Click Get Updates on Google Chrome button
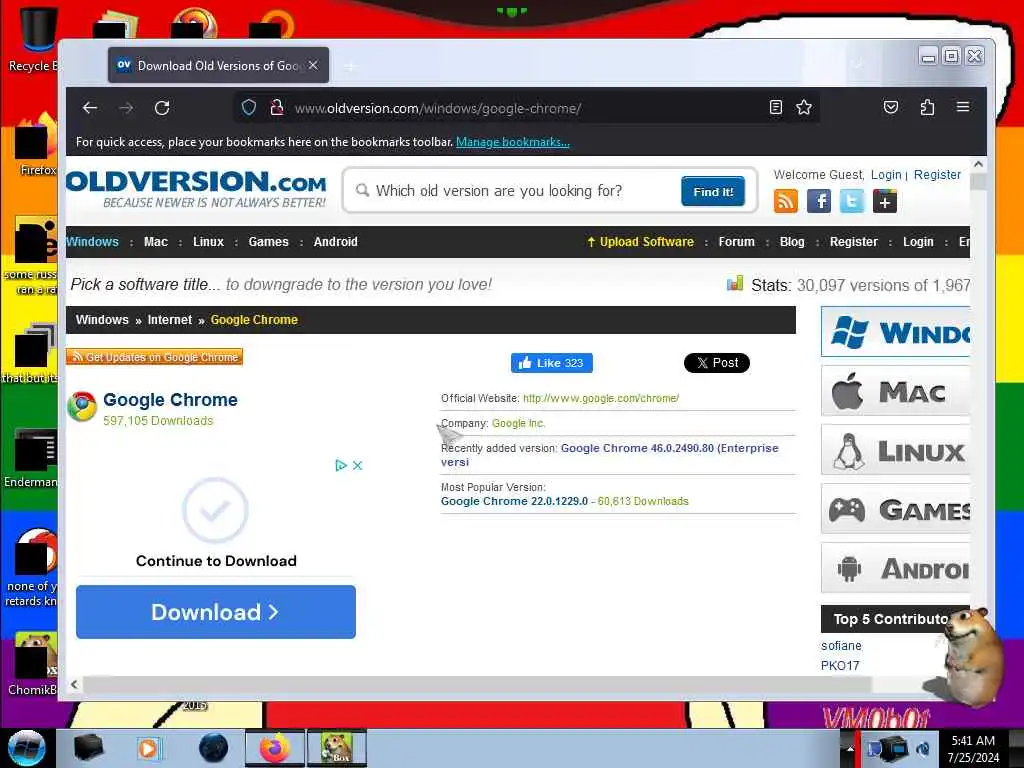This screenshot has width=1024, height=768. [x=154, y=357]
